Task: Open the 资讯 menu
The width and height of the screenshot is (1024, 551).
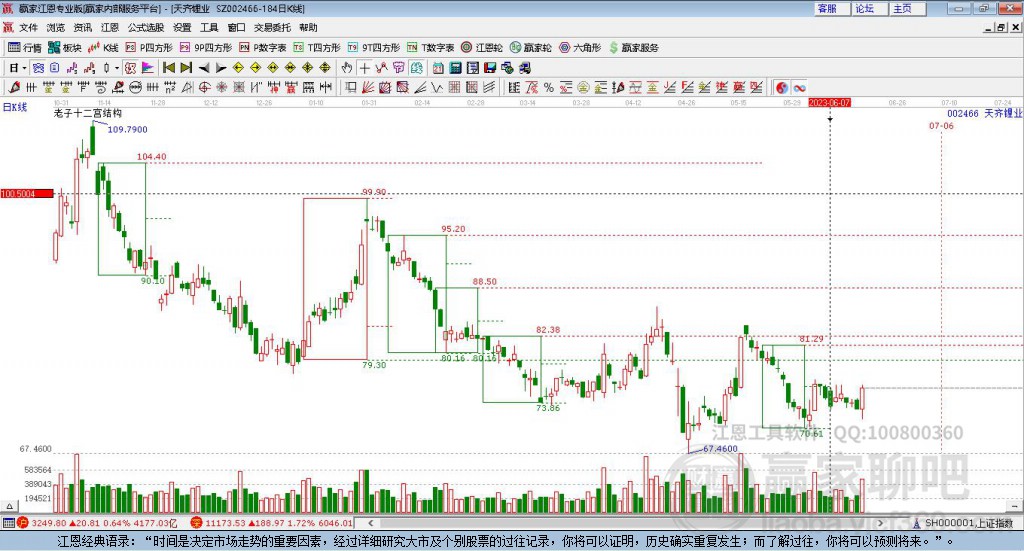Action: click(82, 27)
